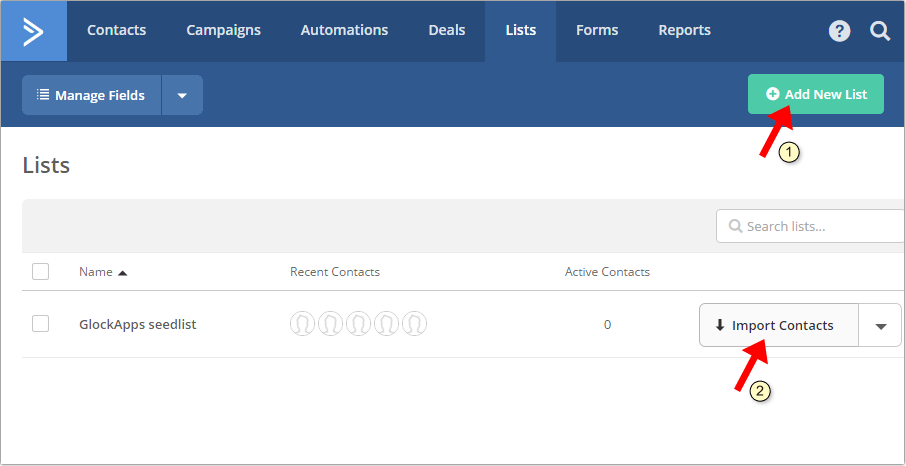Open the help question mark icon
This screenshot has width=906, height=466.
[x=839, y=31]
